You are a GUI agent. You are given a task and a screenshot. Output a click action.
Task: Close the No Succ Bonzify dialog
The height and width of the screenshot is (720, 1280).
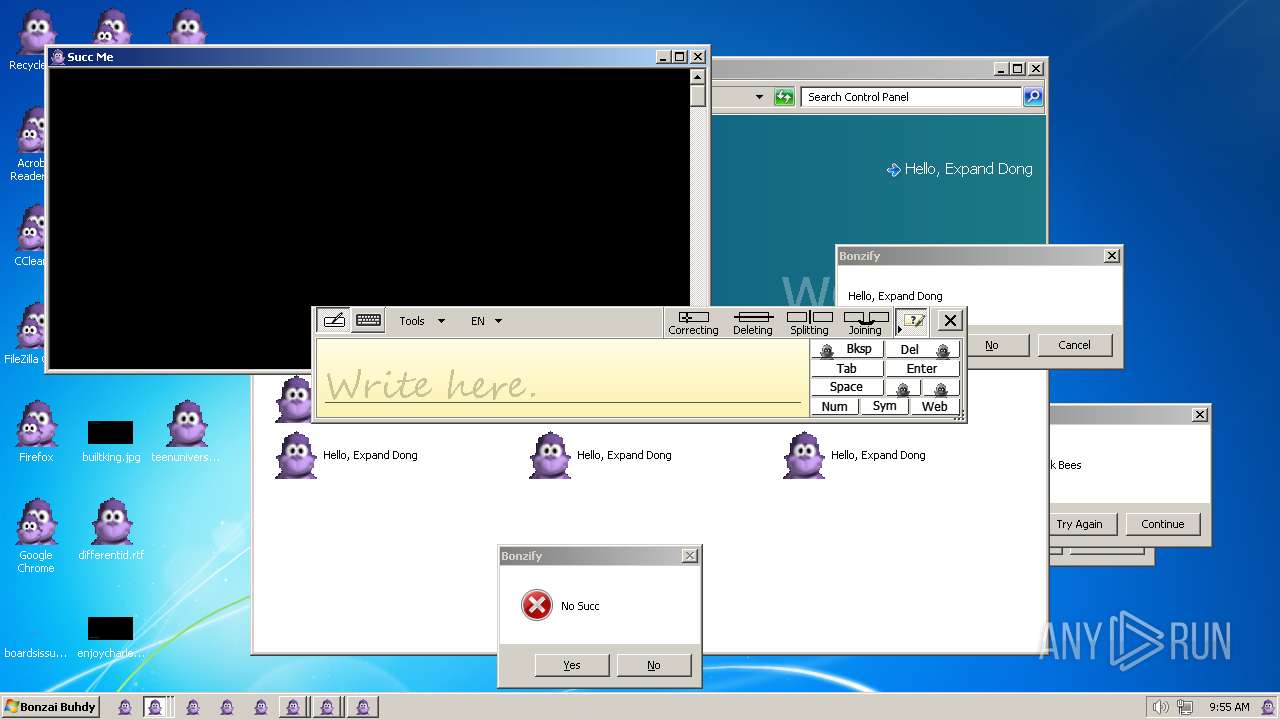tap(689, 556)
